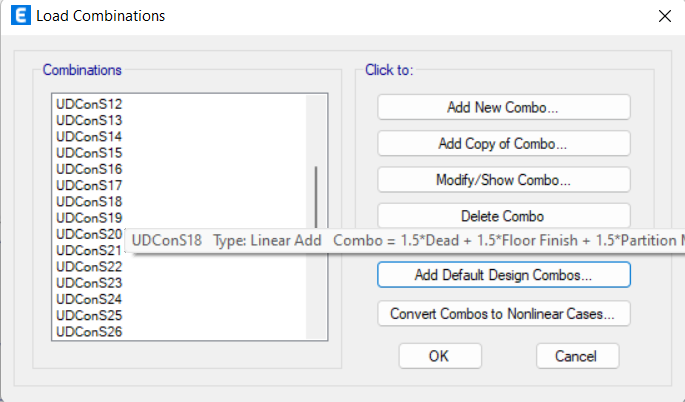This screenshot has height=402, width=685.
Task: Delete the selected combo
Action: point(503,216)
